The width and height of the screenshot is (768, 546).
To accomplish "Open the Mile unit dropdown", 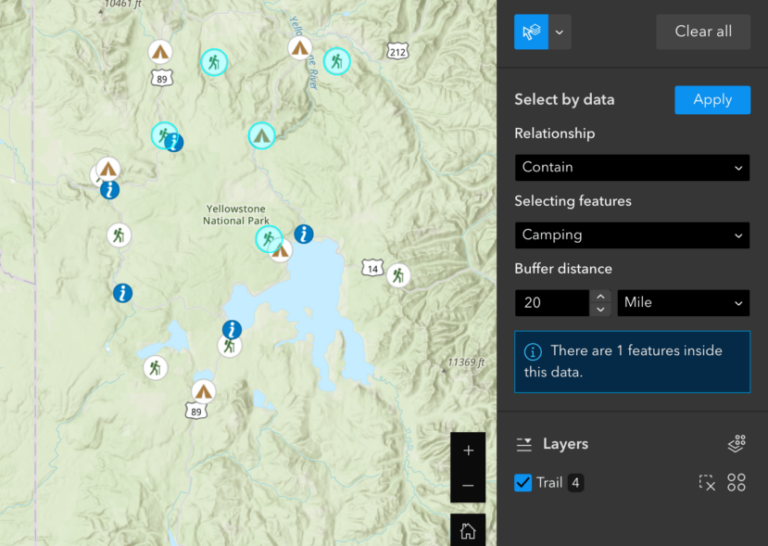I will tap(683, 302).
